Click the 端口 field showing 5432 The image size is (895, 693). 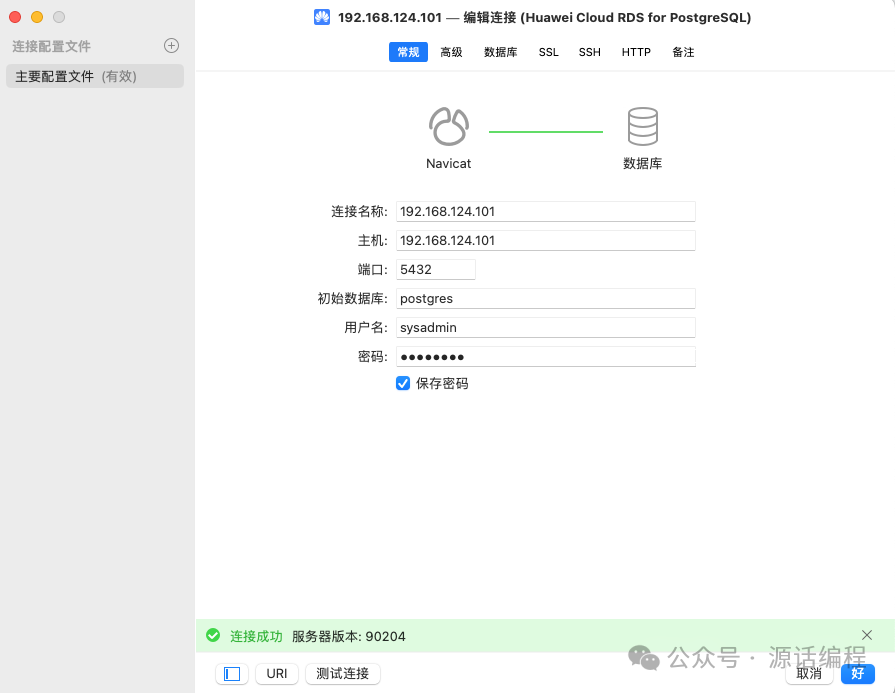[x=436, y=269]
